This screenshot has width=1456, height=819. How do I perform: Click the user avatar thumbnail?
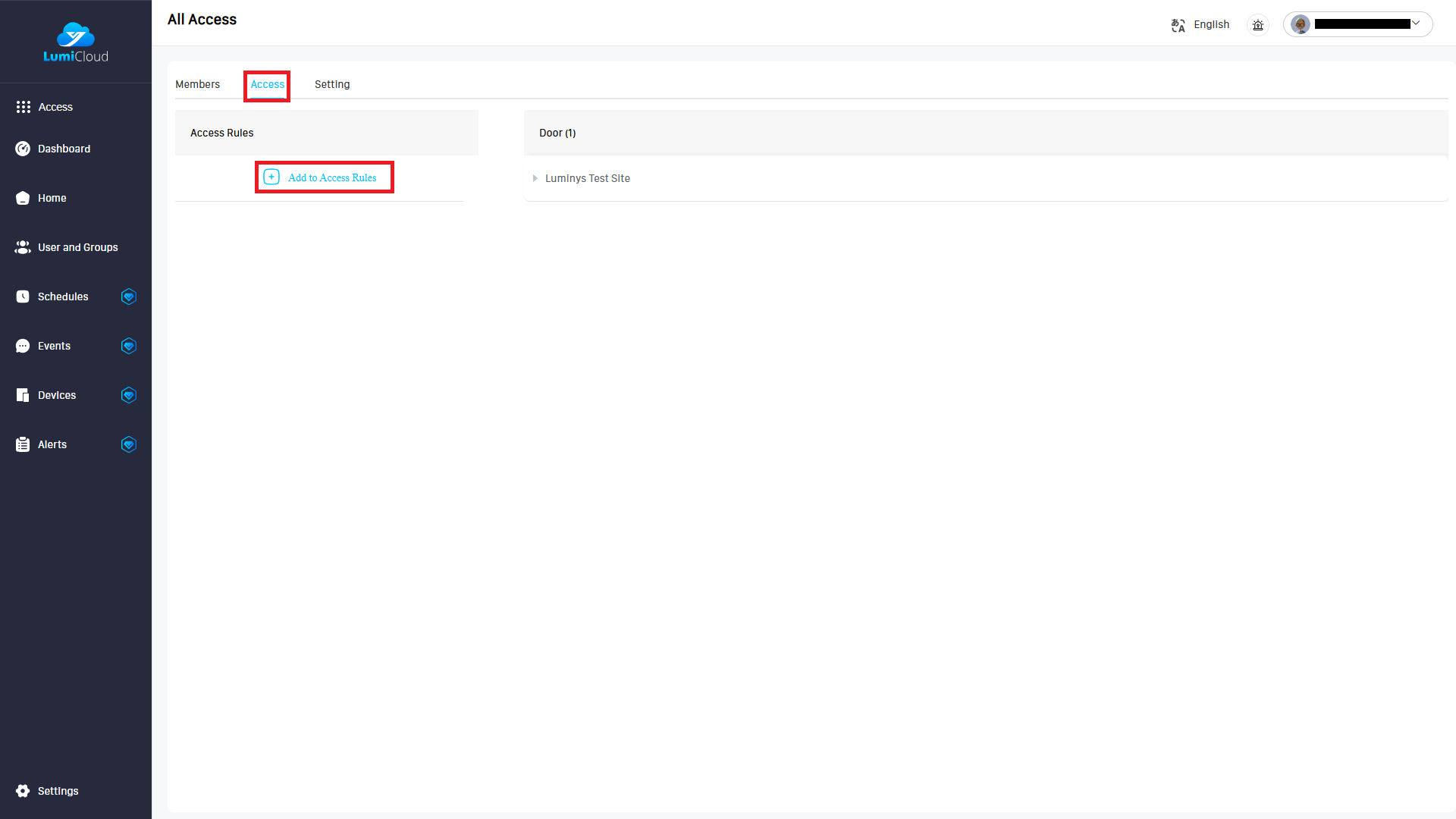1301,24
